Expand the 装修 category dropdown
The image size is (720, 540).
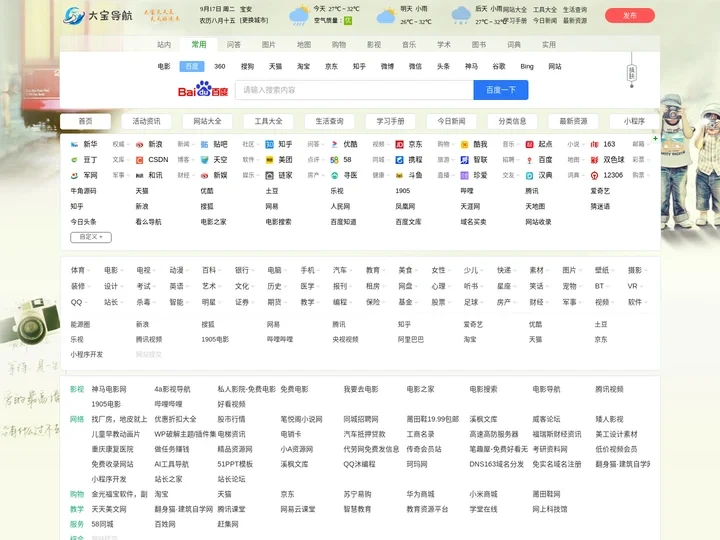[x=81, y=286]
